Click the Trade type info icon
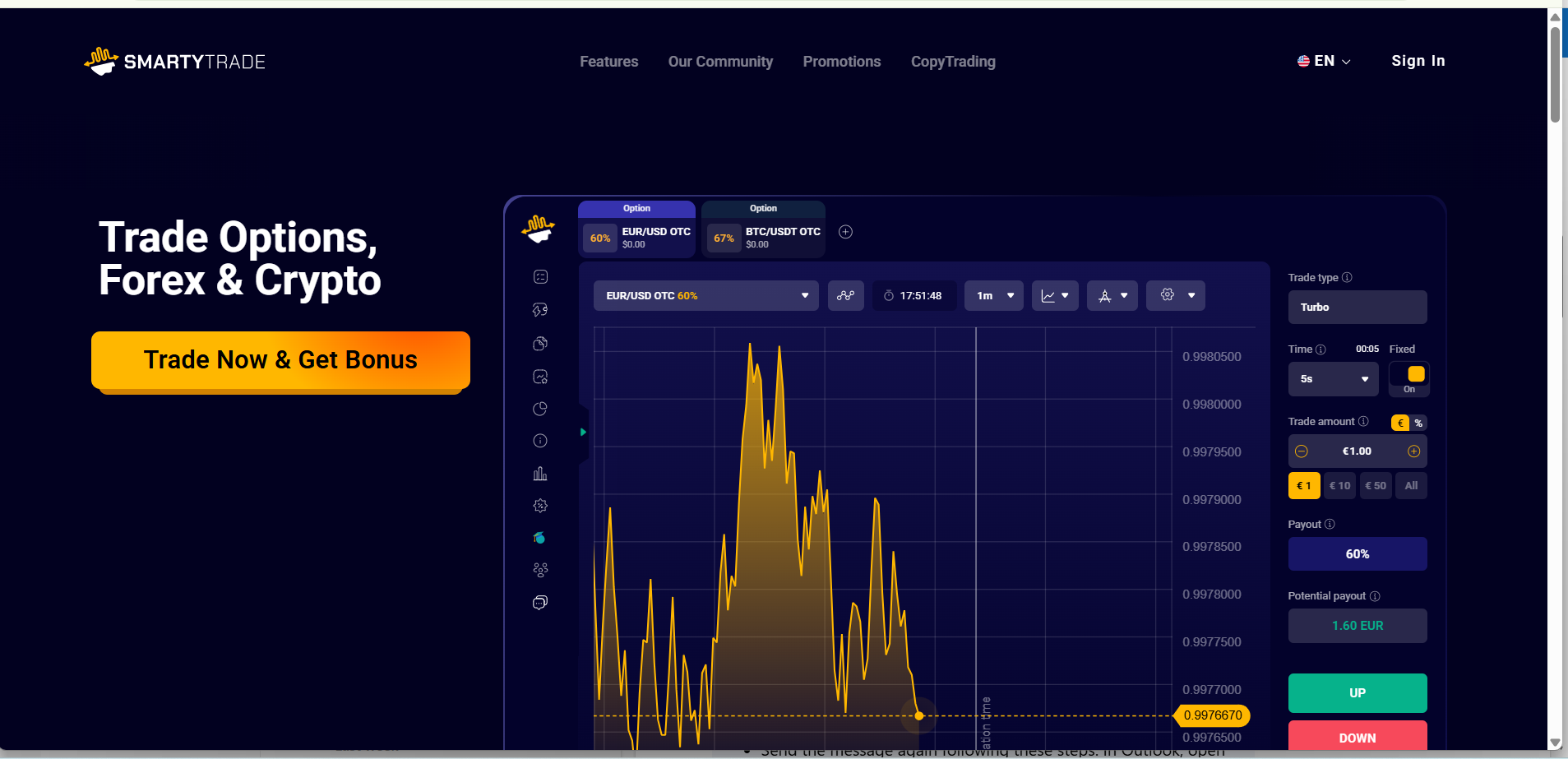The height and width of the screenshot is (759, 1568). tap(1347, 277)
